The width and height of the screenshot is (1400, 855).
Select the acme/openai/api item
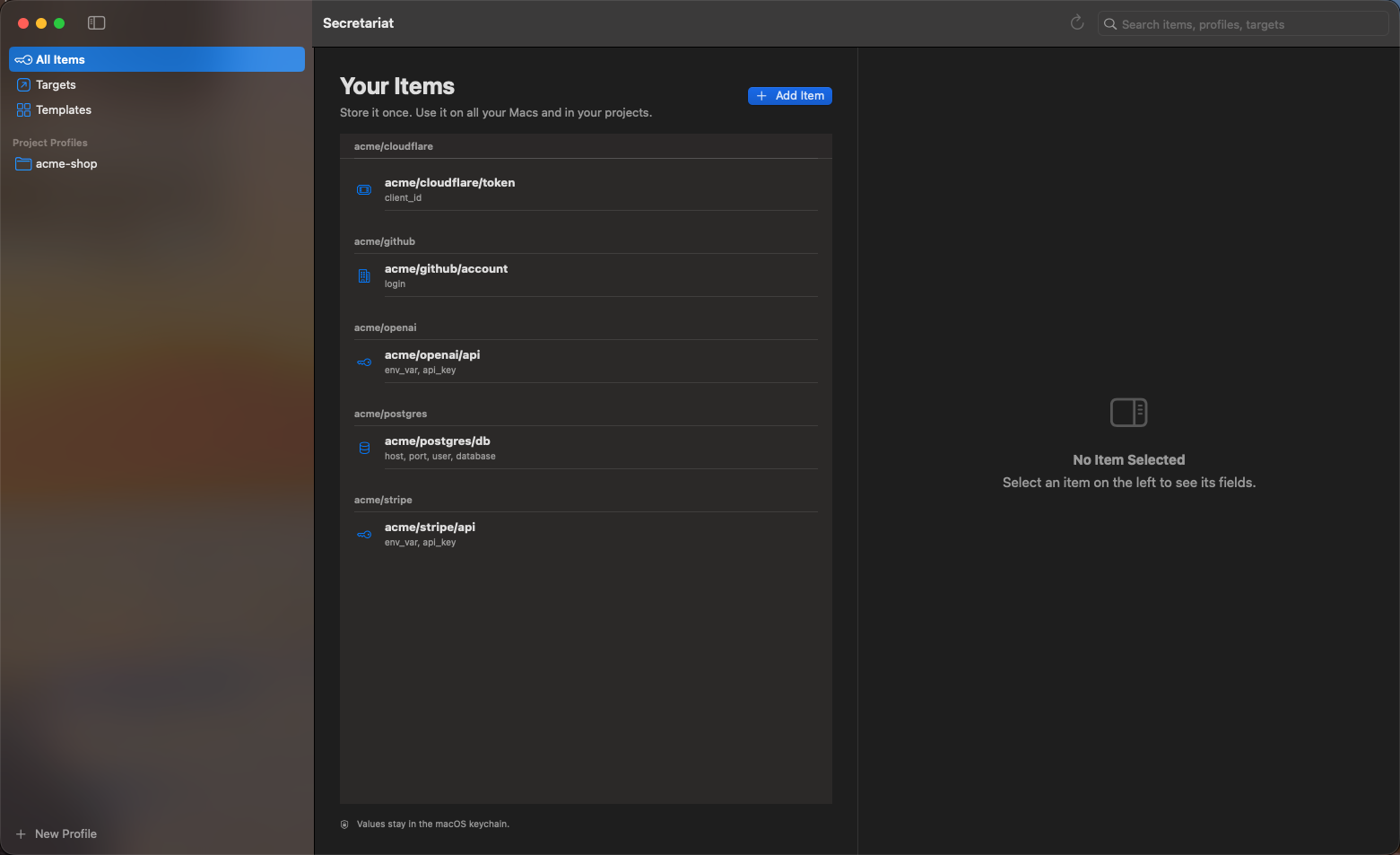pos(586,362)
